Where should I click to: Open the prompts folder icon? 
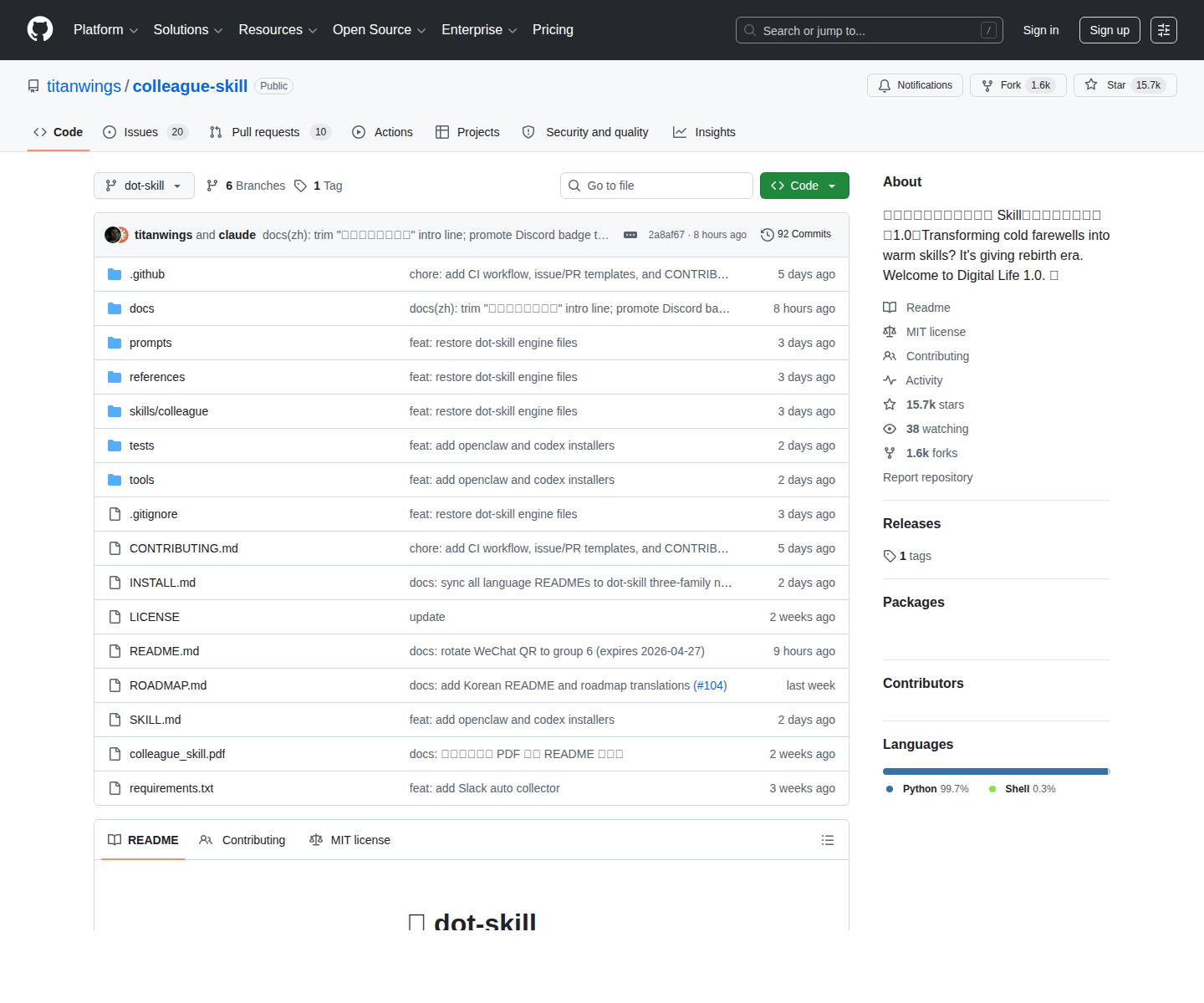(115, 343)
